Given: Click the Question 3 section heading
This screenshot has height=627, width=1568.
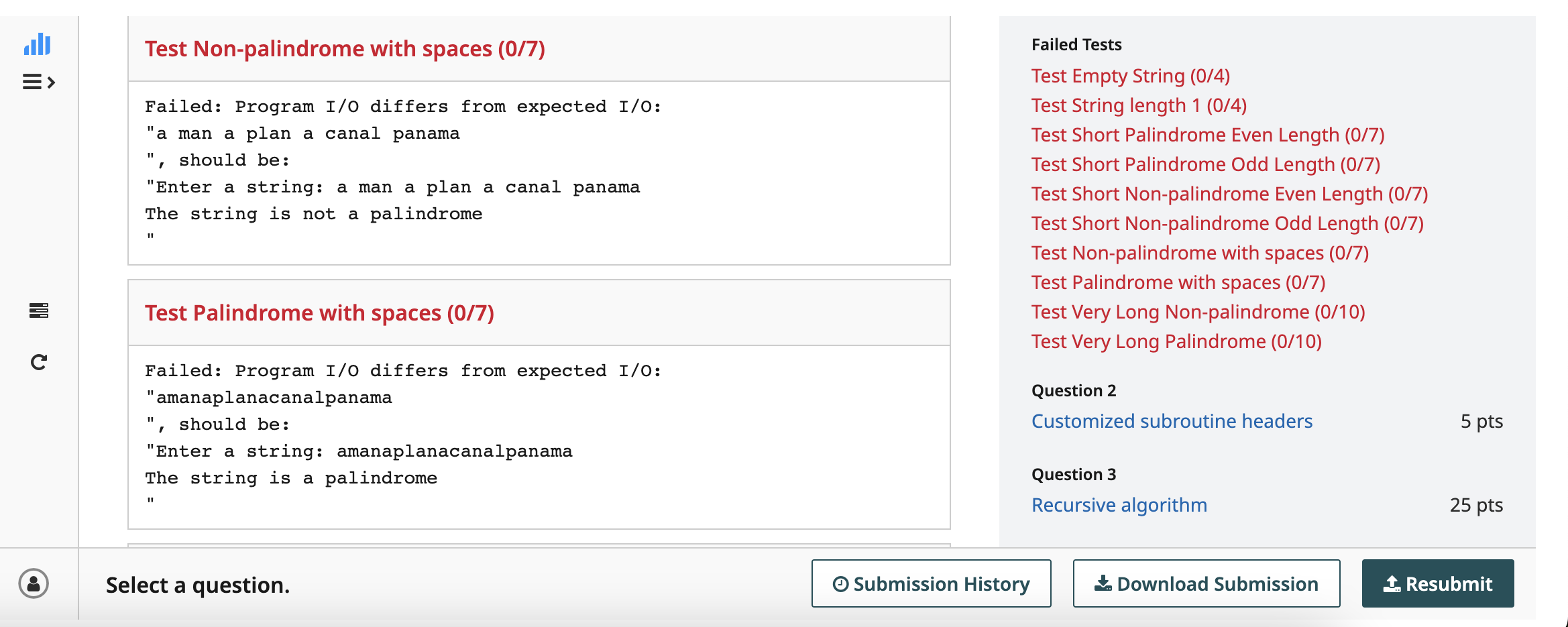Looking at the screenshot, I should tap(1074, 474).
